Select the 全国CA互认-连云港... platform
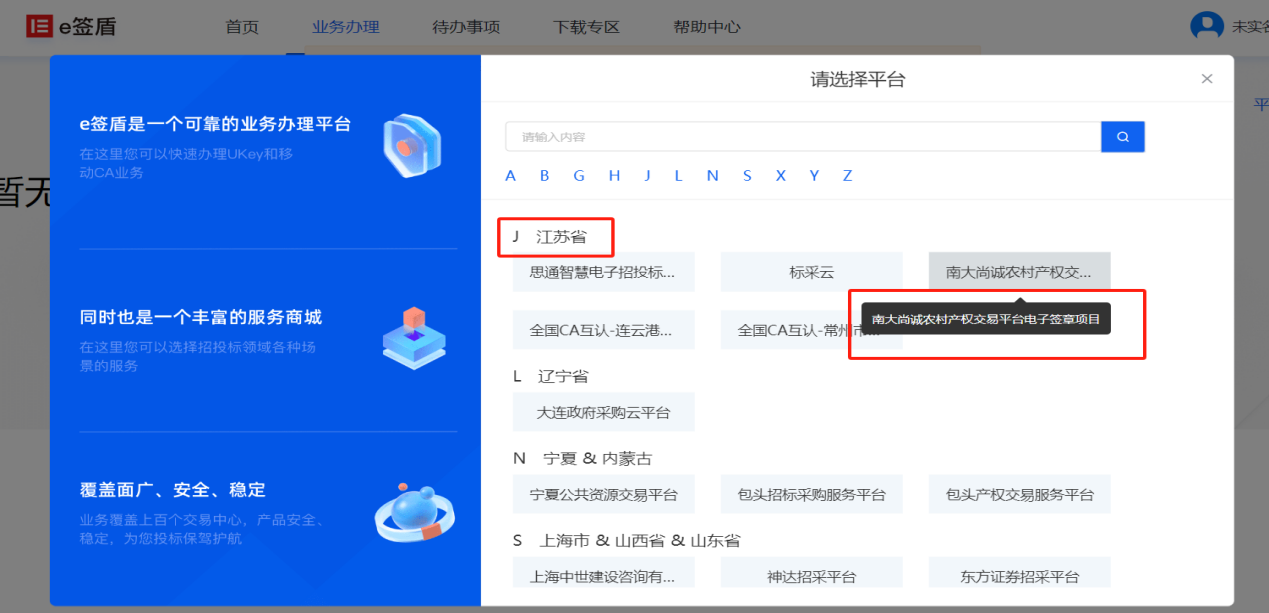 [x=603, y=329]
